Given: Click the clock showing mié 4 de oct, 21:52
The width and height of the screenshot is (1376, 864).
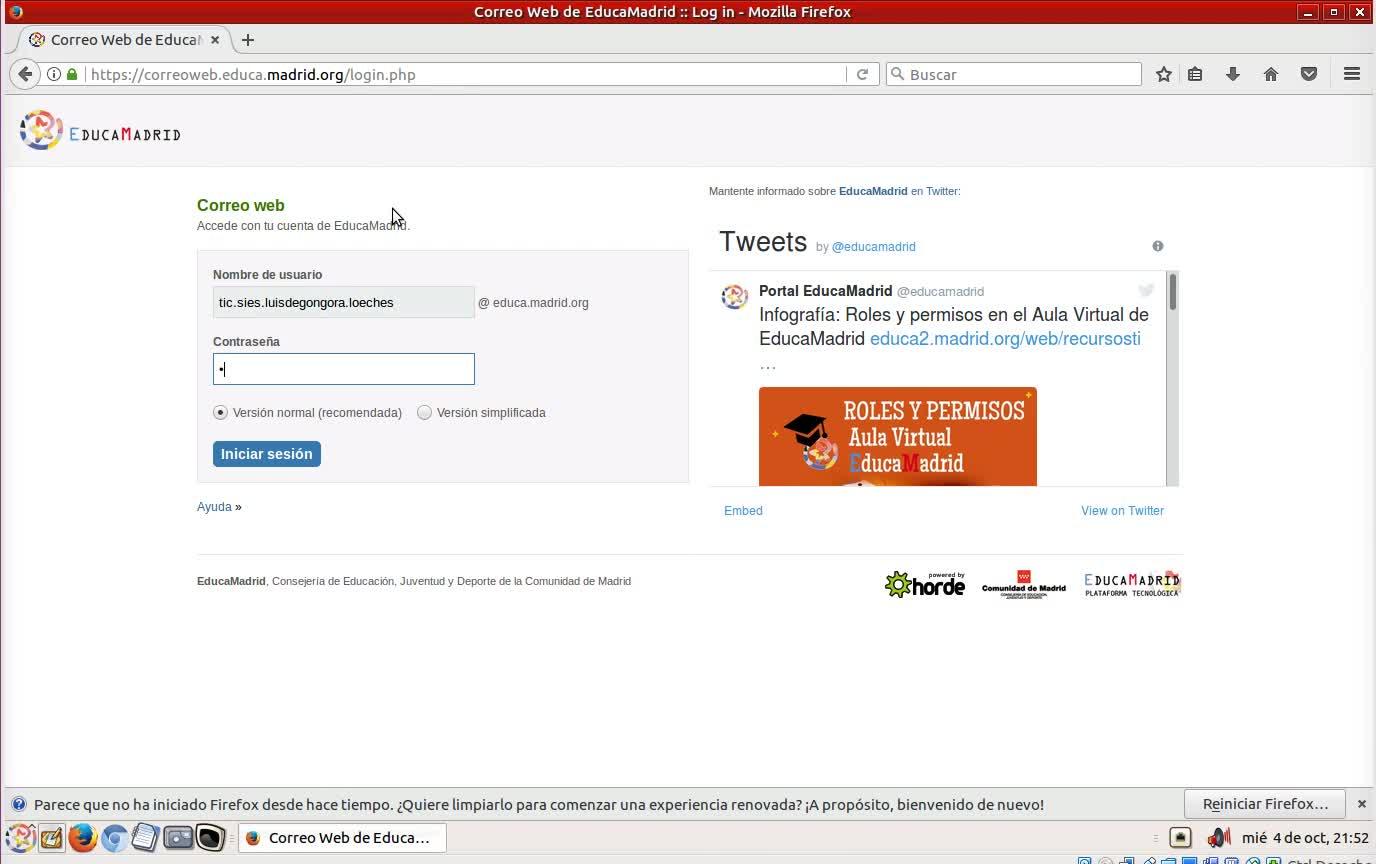Looking at the screenshot, I should coord(1305,838).
